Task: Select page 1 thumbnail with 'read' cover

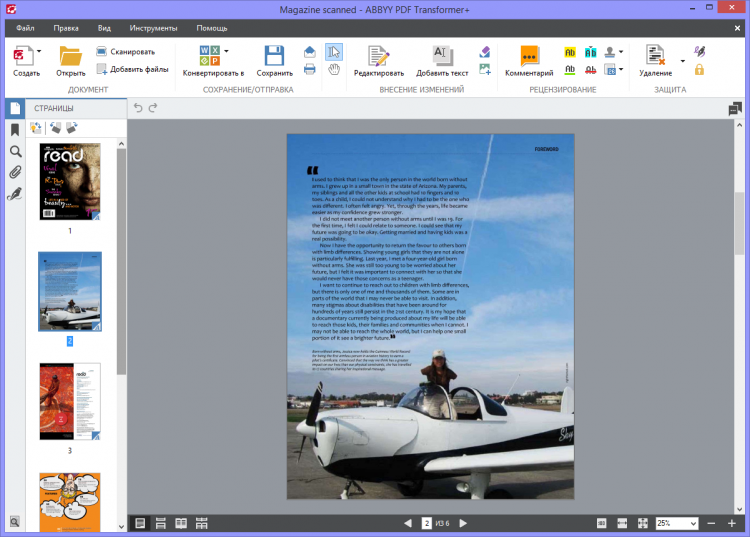Action: [70, 182]
